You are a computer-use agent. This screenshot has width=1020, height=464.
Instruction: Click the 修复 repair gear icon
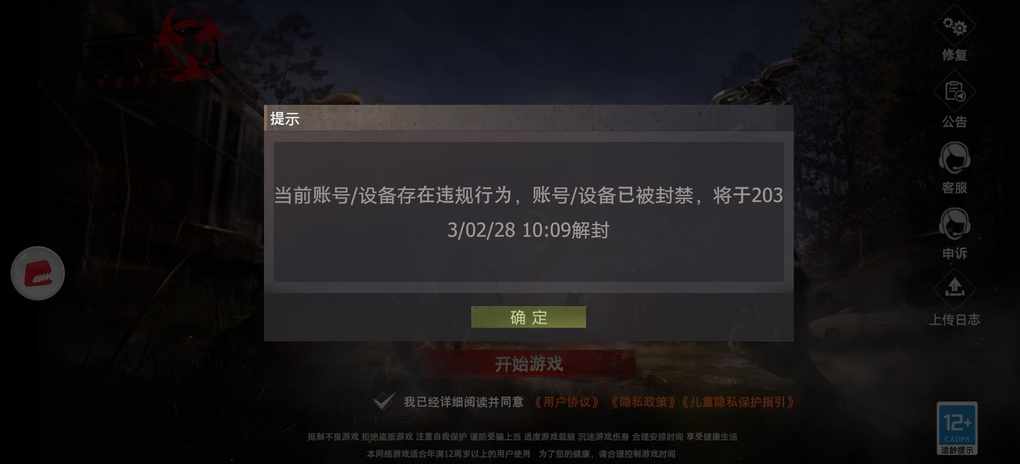coord(954,27)
